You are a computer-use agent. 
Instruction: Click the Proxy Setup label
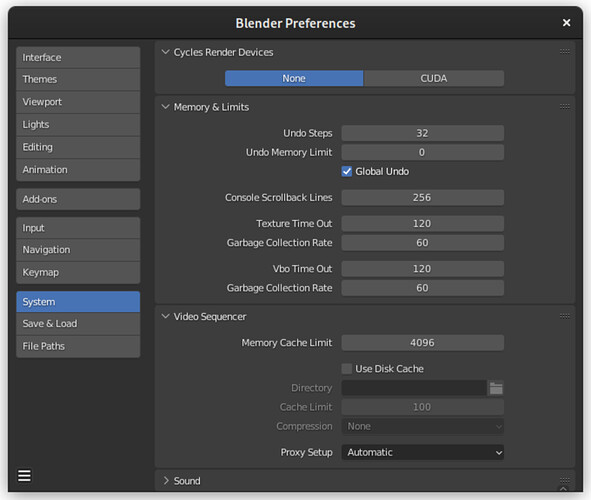(x=306, y=453)
